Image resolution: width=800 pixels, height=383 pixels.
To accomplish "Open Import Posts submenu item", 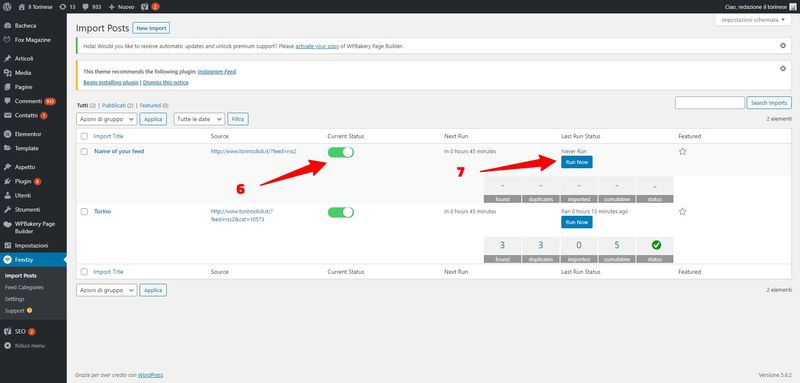I will click(20, 276).
